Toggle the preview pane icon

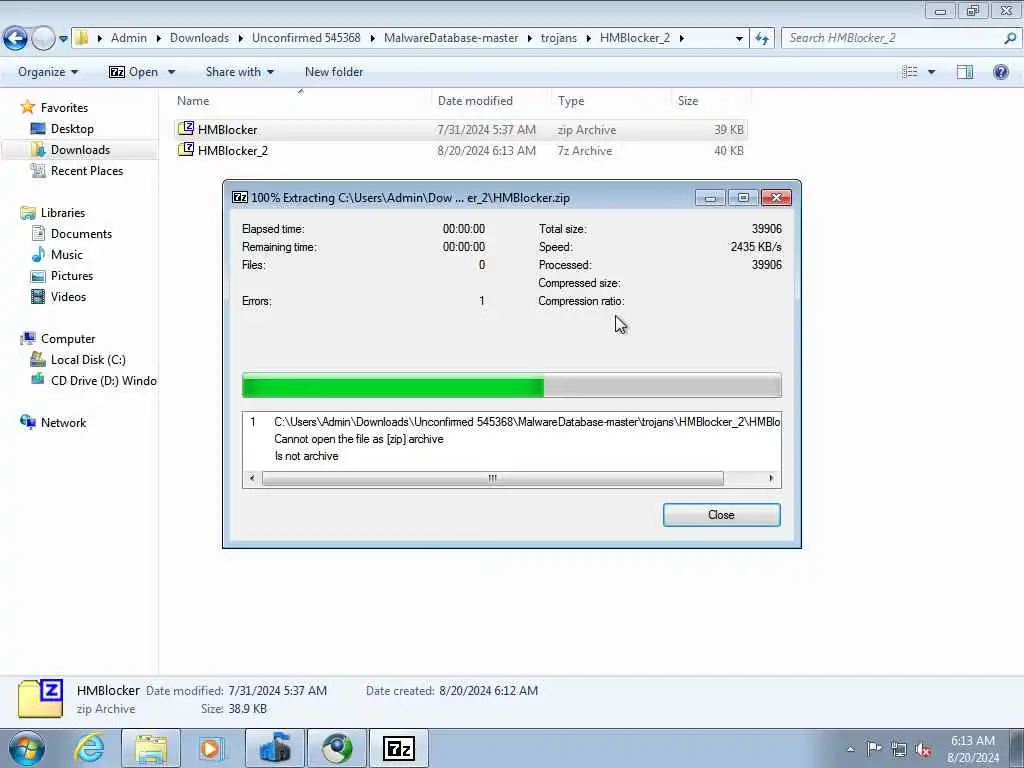point(965,72)
